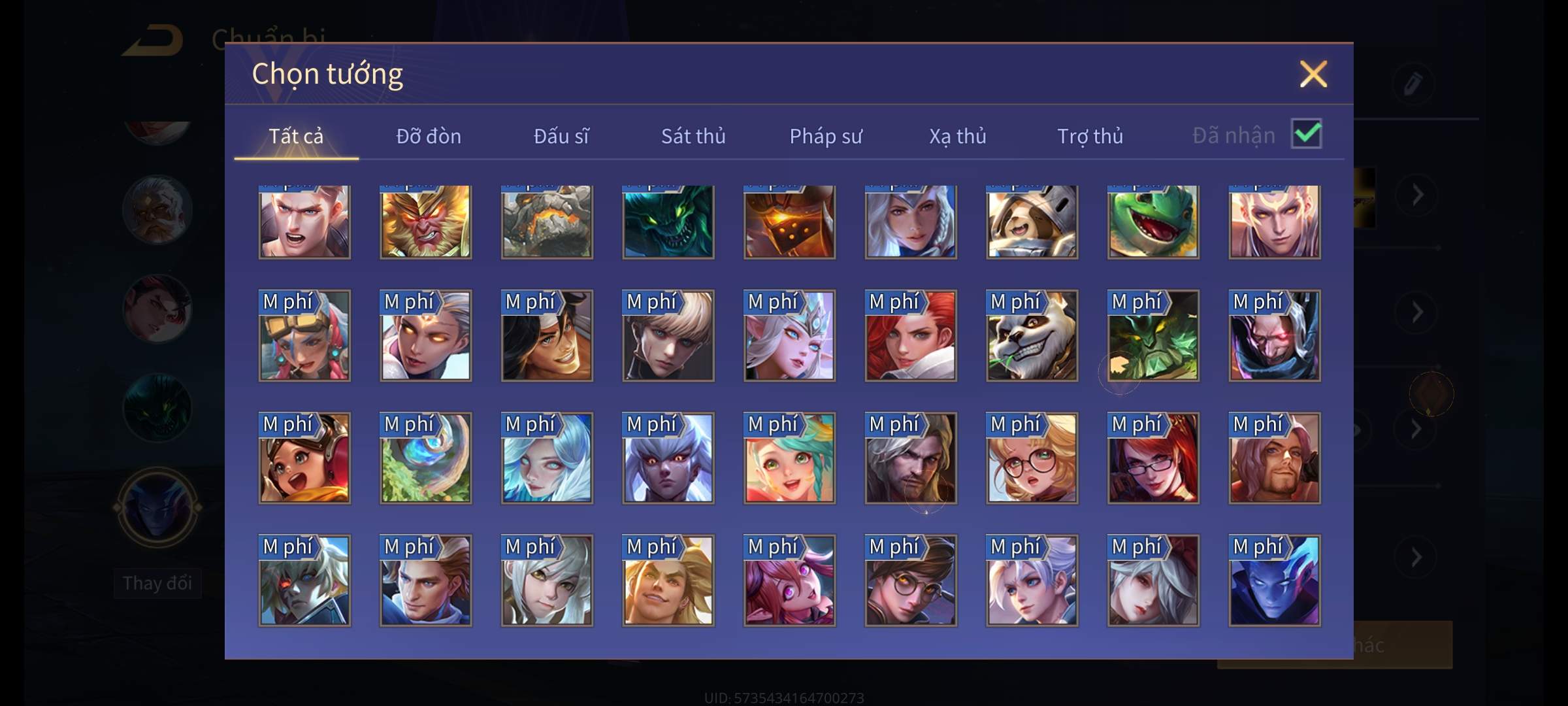The width and height of the screenshot is (1568, 706).
Task: Open the Trợ thủ tab
Action: 1090,136
